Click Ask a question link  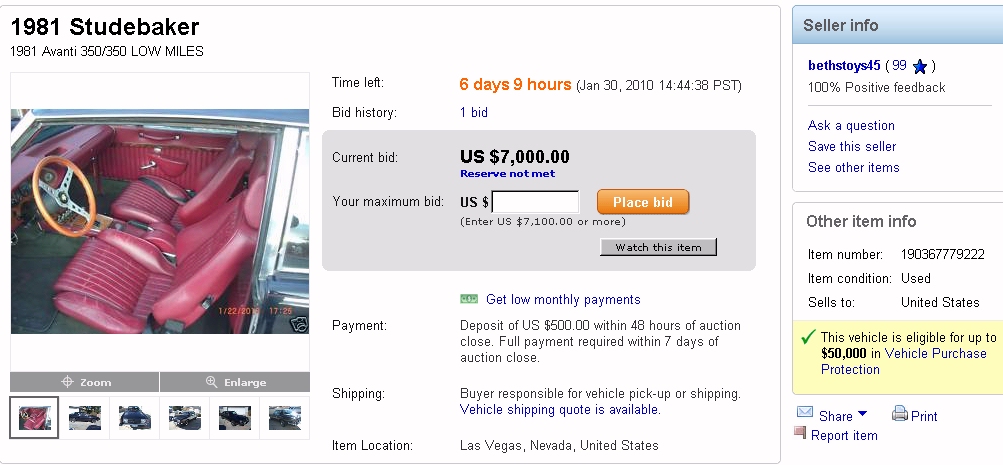(851, 126)
